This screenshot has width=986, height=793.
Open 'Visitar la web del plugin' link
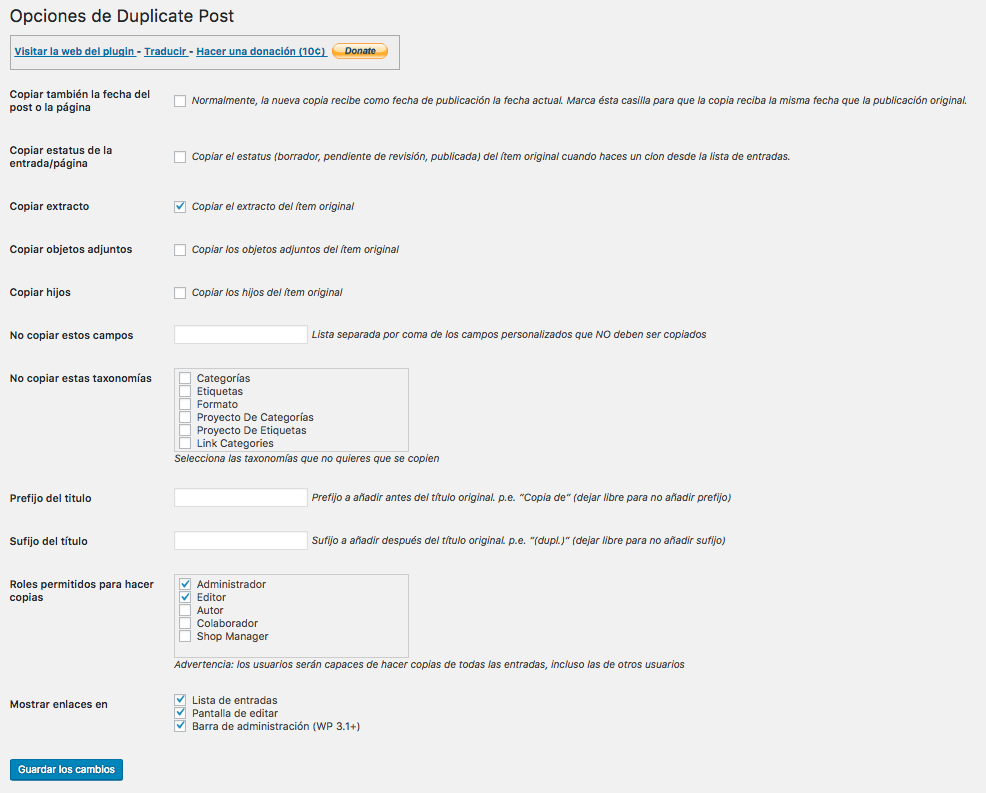(74, 51)
